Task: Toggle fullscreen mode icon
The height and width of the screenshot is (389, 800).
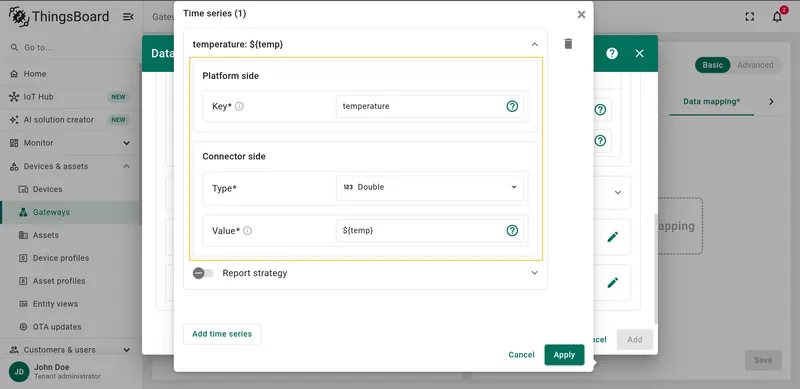Action: click(x=749, y=17)
